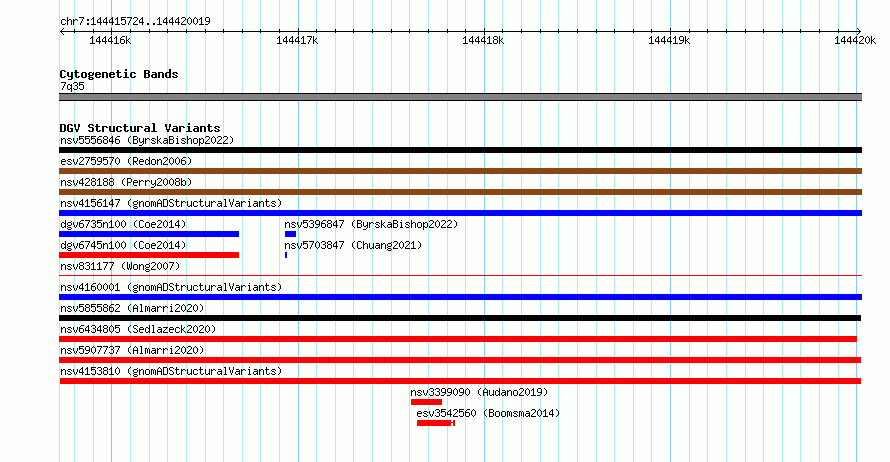Select the dgv6745n100 (Coe2014) red bar
The height and width of the screenshot is (462, 890).
[x=149, y=255]
